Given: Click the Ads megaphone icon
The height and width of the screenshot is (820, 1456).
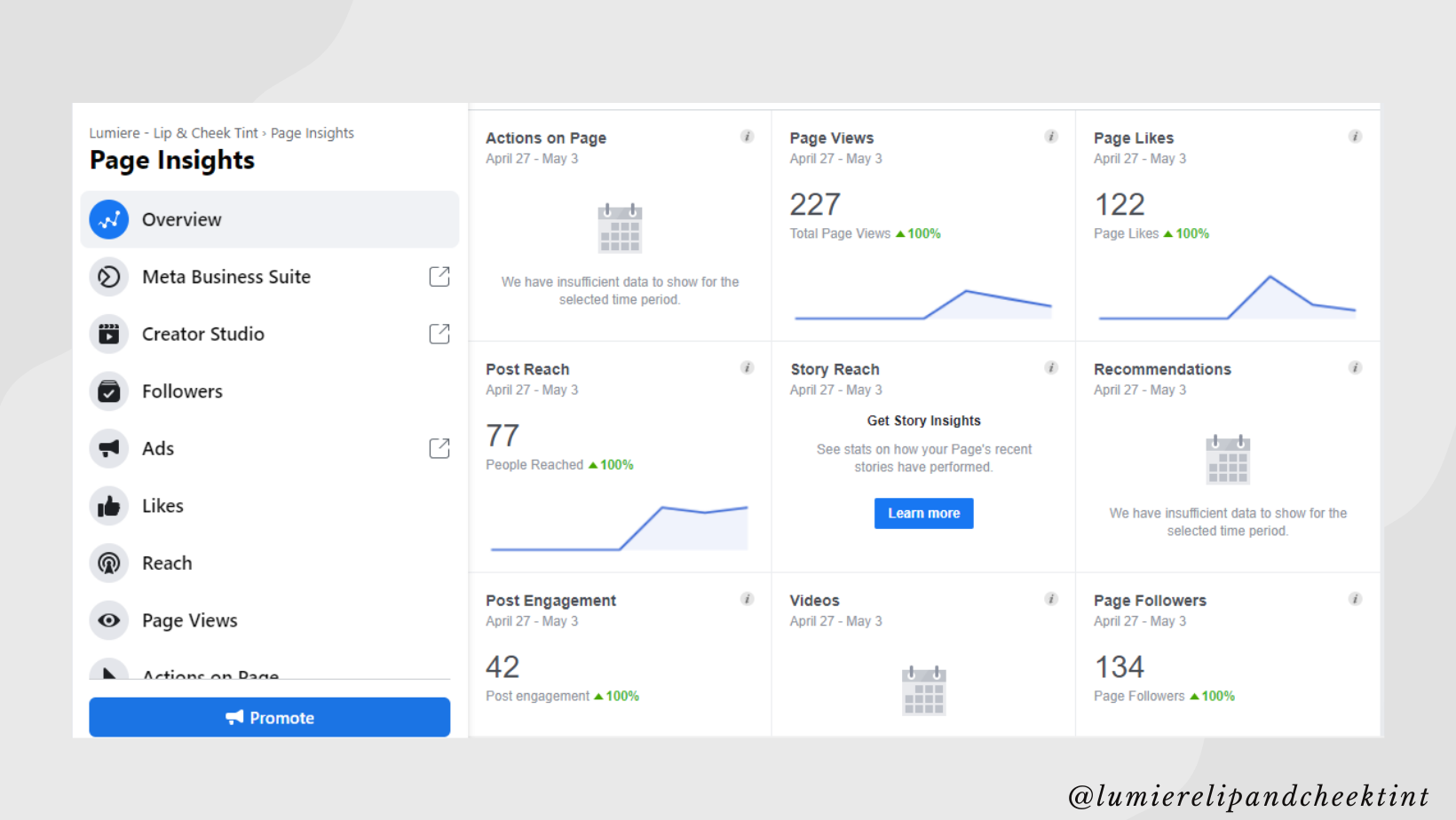Looking at the screenshot, I should click(109, 448).
